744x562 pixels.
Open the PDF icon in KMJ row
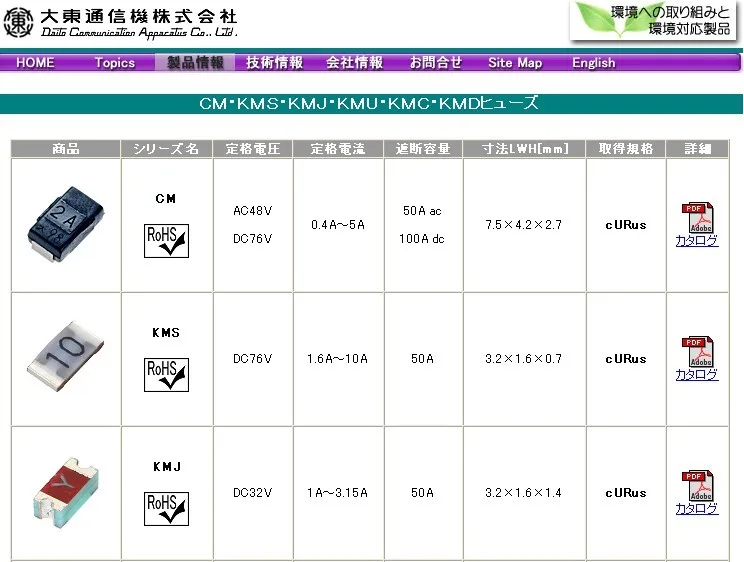click(x=697, y=486)
